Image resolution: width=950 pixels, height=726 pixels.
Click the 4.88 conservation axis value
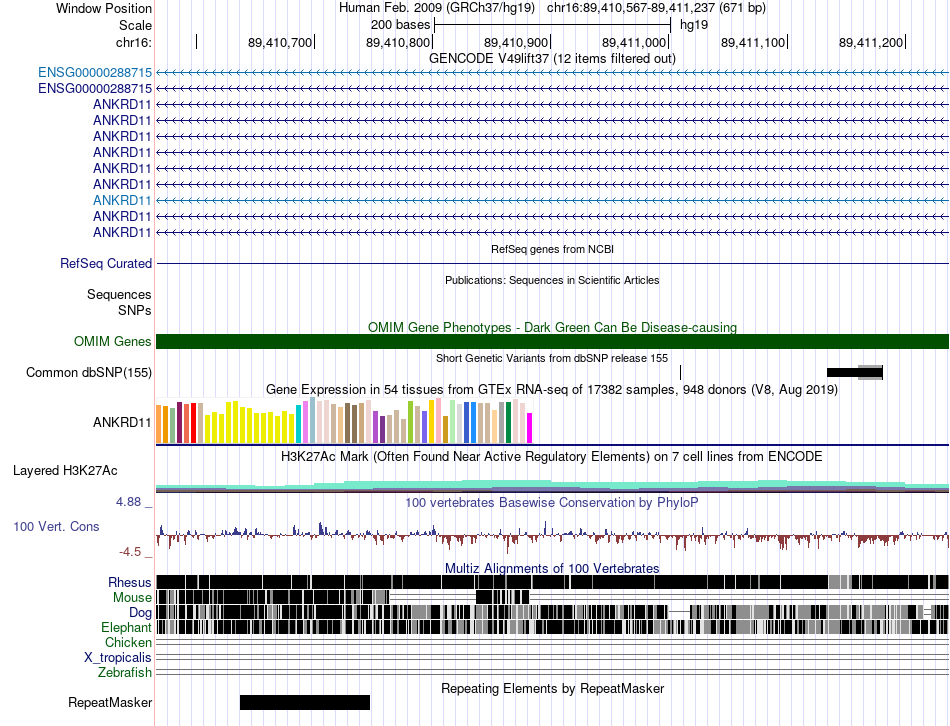[x=128, y=502]
